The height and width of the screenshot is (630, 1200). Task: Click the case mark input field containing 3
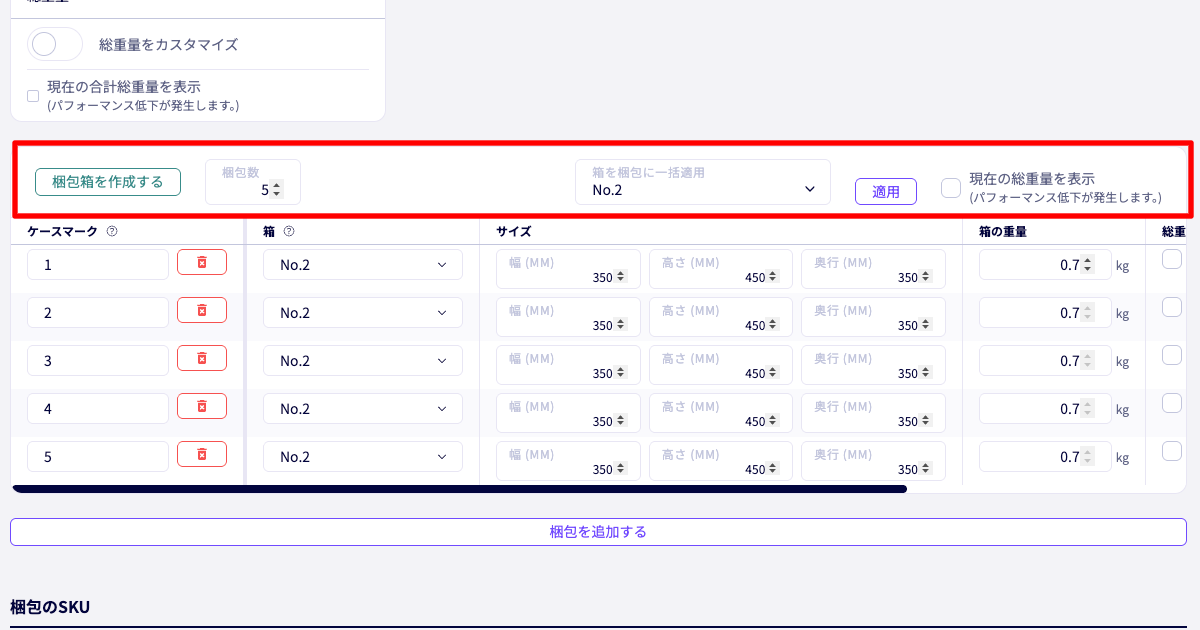[x=98, y=361]
